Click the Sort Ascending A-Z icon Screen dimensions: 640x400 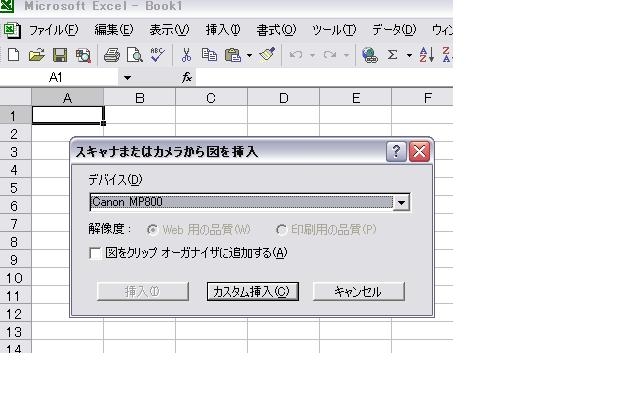[x=427, y=55]
